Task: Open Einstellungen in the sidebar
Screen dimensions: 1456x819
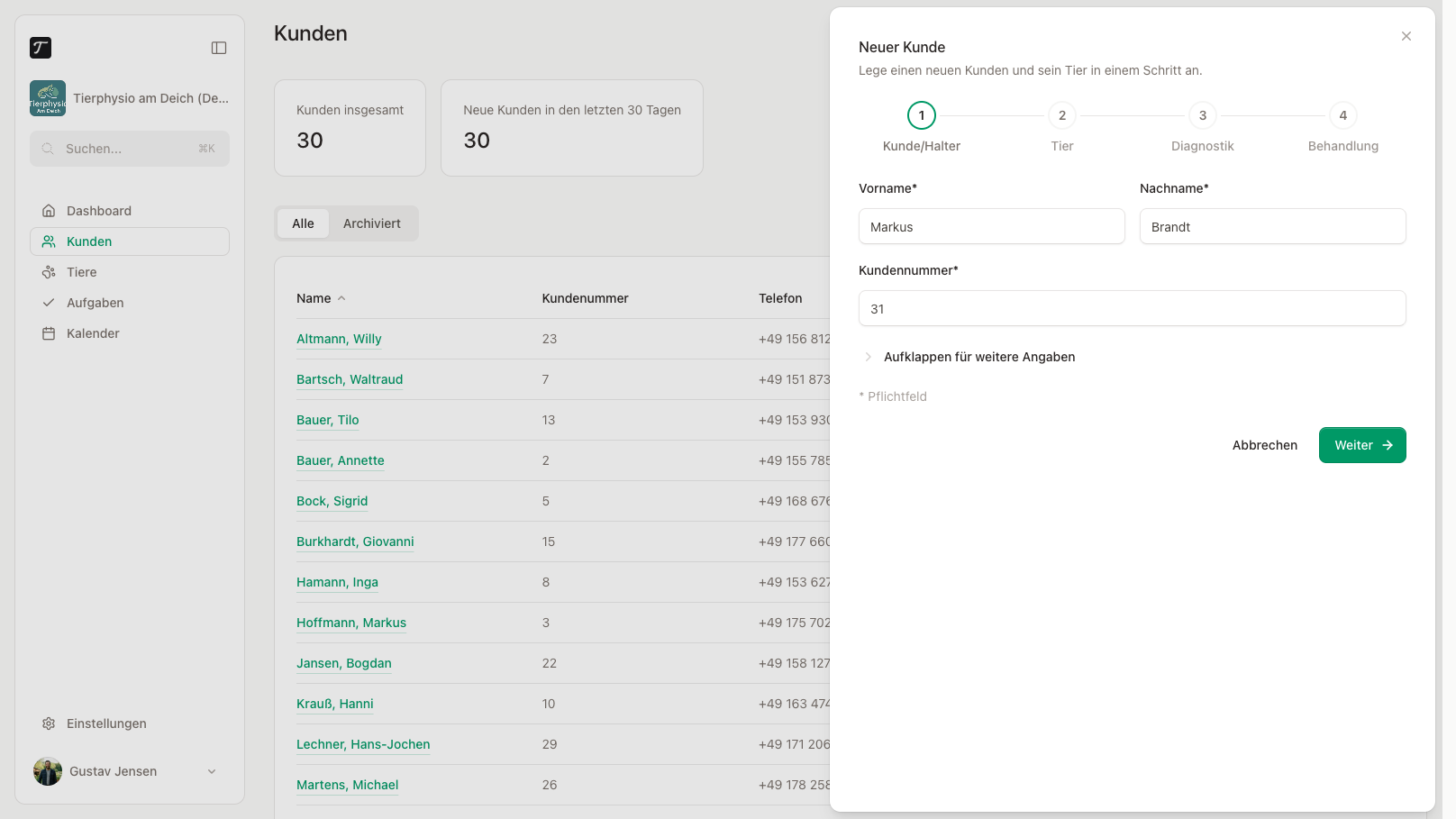Action: pyautogui.click(x=130, y=723)
